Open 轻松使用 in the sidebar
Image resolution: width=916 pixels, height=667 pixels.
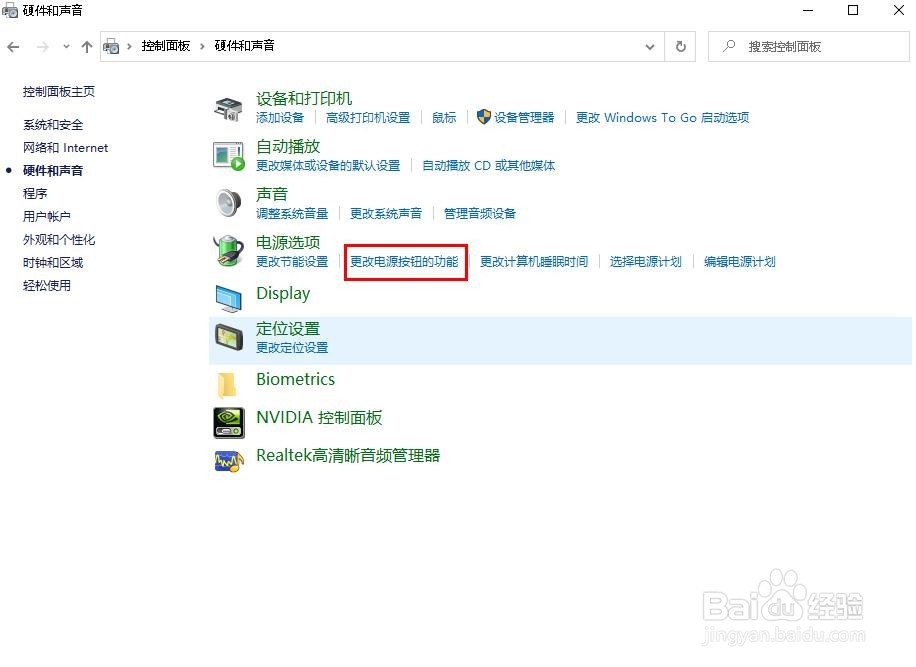[47, 286]
